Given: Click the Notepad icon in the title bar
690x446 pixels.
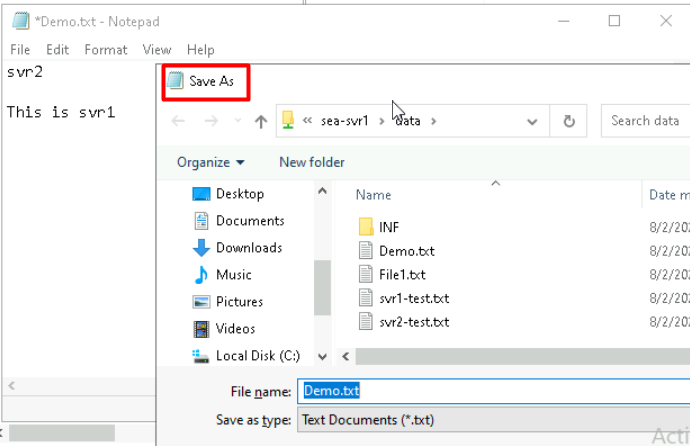Looking at the screenshot, I should [20, 21].
